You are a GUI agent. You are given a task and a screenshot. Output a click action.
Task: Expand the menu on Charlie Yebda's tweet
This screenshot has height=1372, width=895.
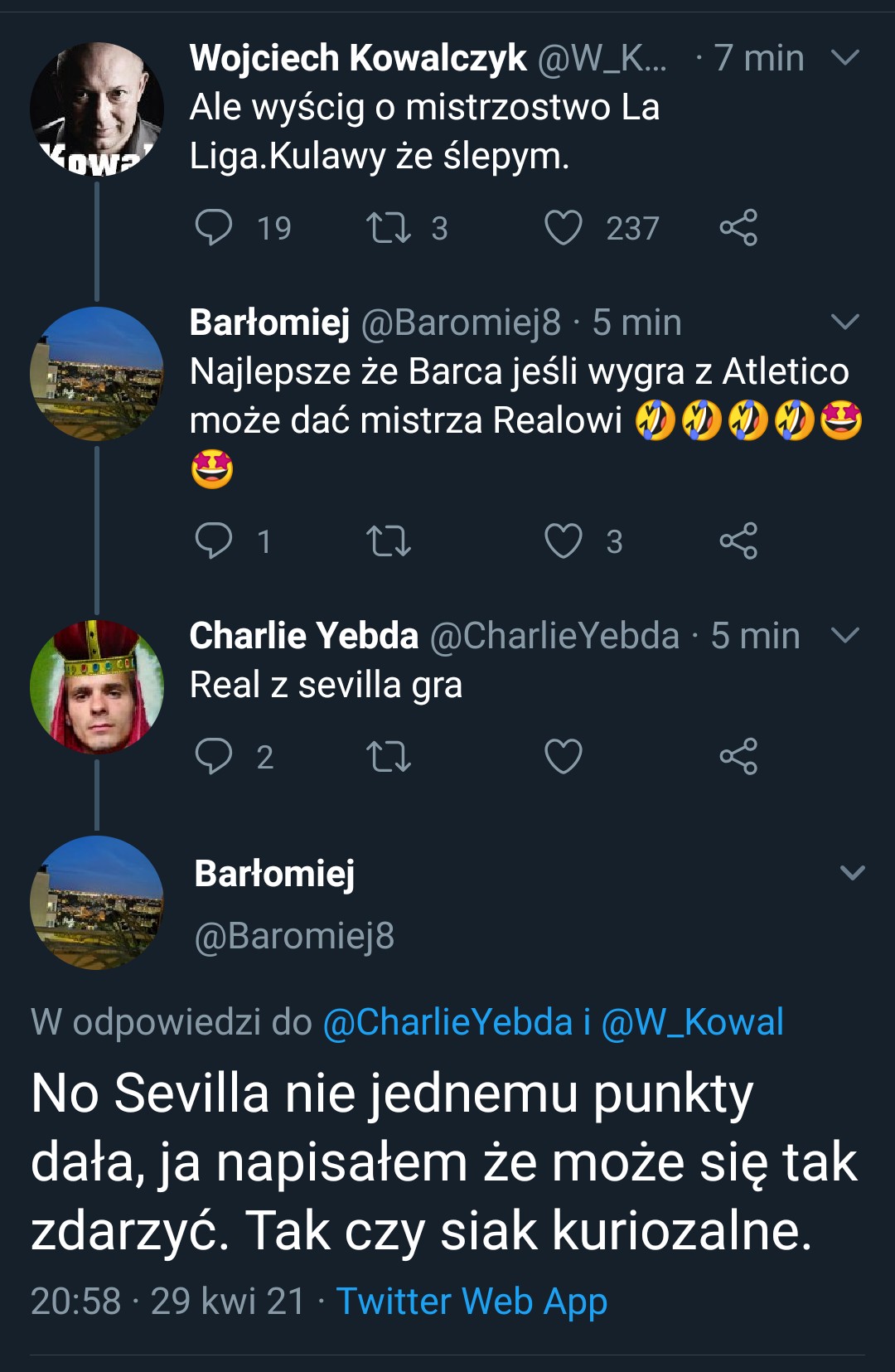[844, 636]
